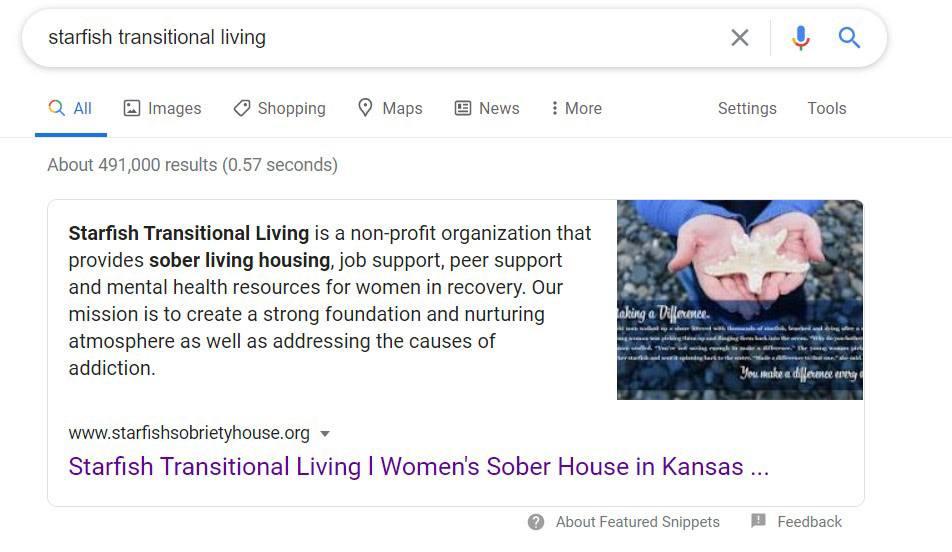Open search Tools
This screenshot has height=552, width=952.
click(x=826, y=108)
